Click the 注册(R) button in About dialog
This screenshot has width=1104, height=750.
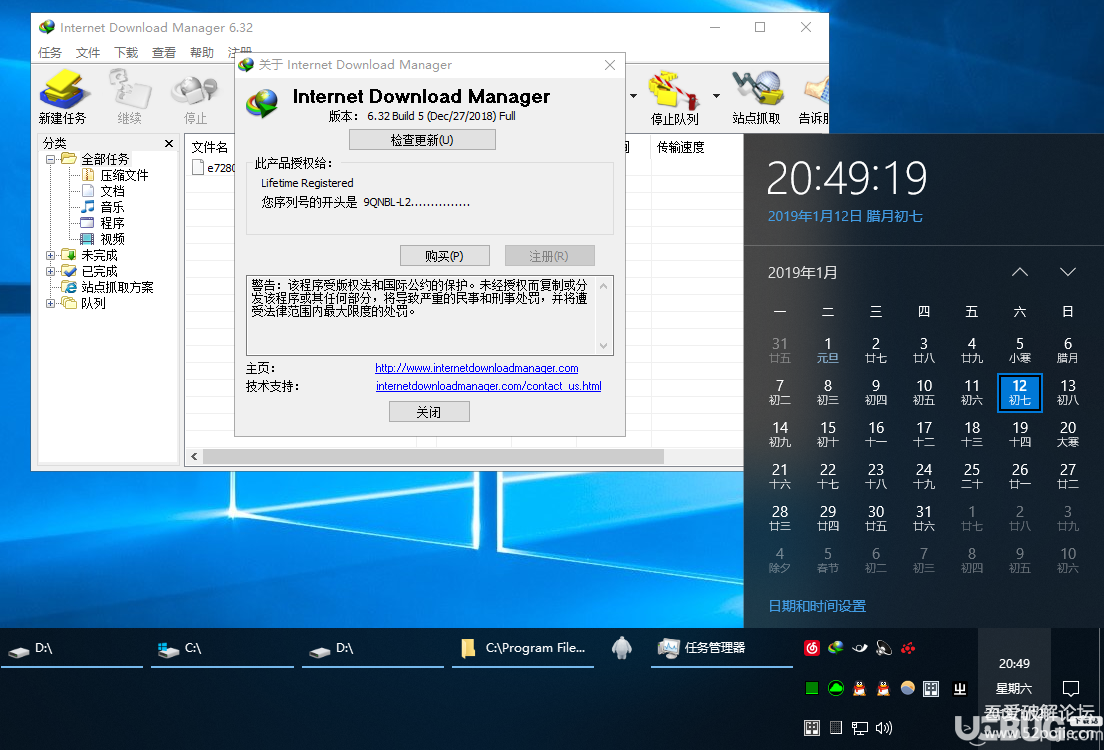(x=549, y=256)
